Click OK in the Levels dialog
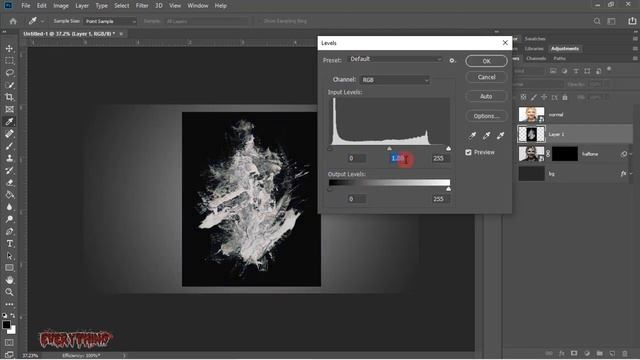This screenshot has height=360, width=640. click(x=487, y=61)
